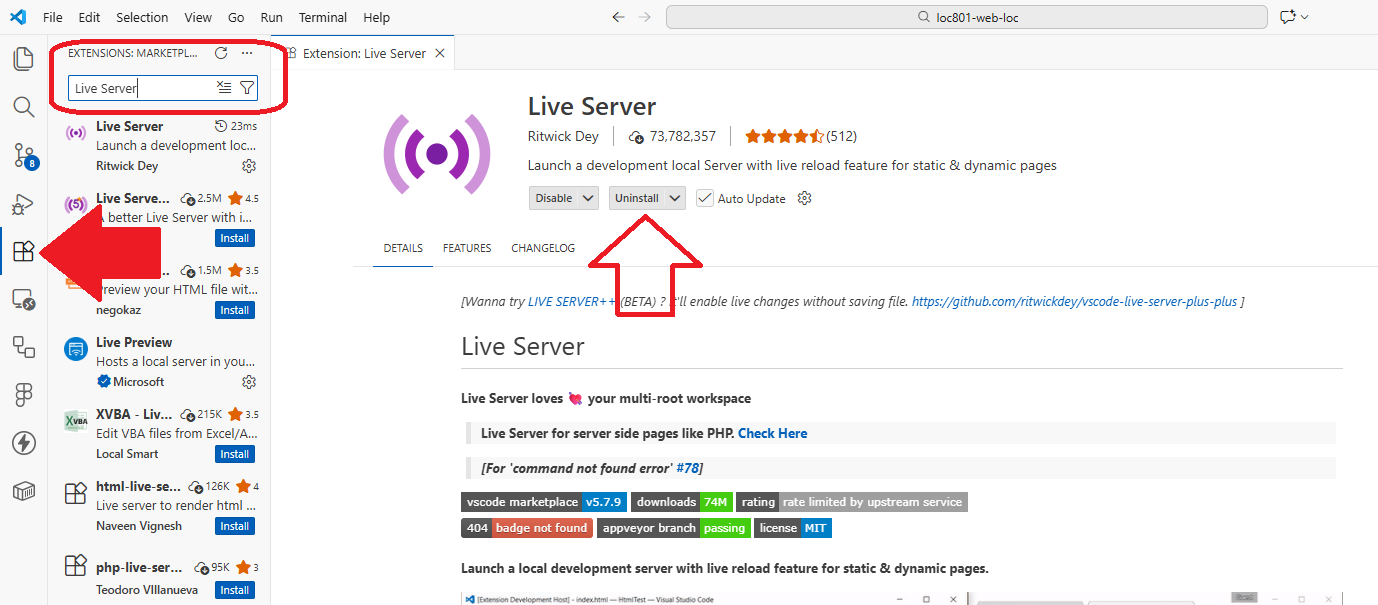Image resolution: width=1378 pixels, height=605 pixels.
Task: Expand the Disable button dropdown arrow
Action: click(x=588, y=198)
